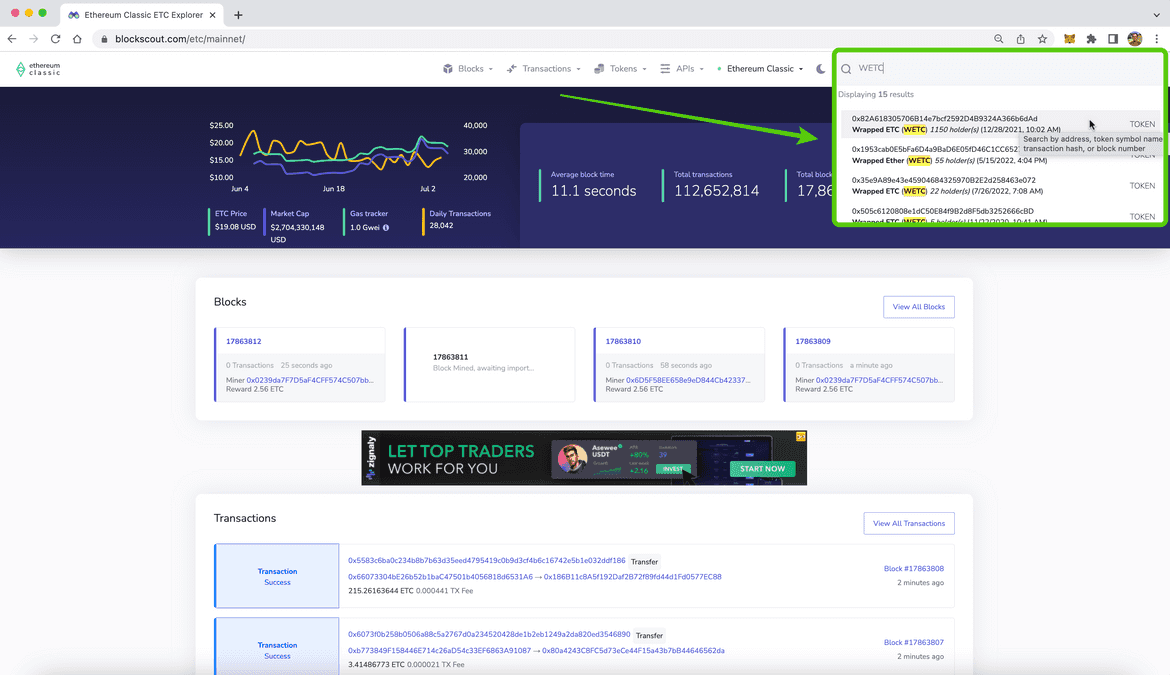Toggle the bookmark star for this page
Viewport: 1170px width, 675px height.
[1042, 38]
